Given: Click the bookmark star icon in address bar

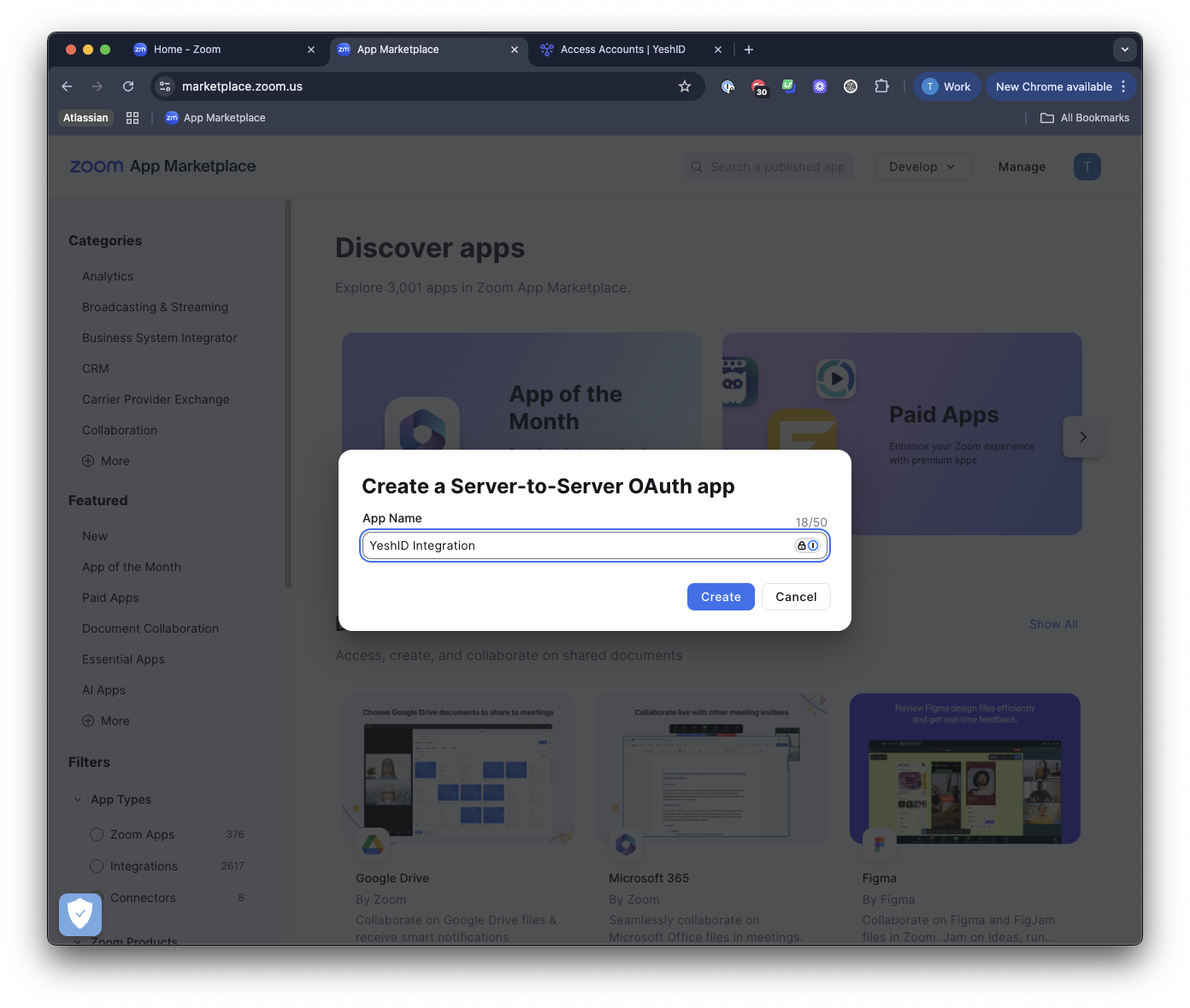Looking at the screenshot, I should [685, 86].
